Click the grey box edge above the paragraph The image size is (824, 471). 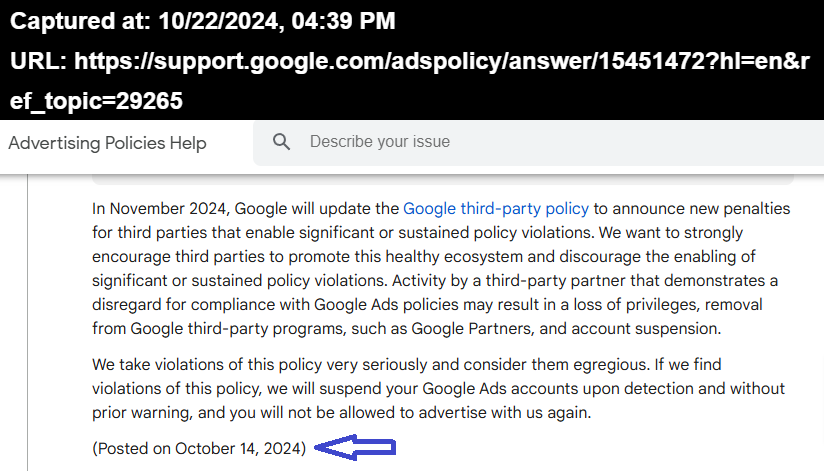442,180
